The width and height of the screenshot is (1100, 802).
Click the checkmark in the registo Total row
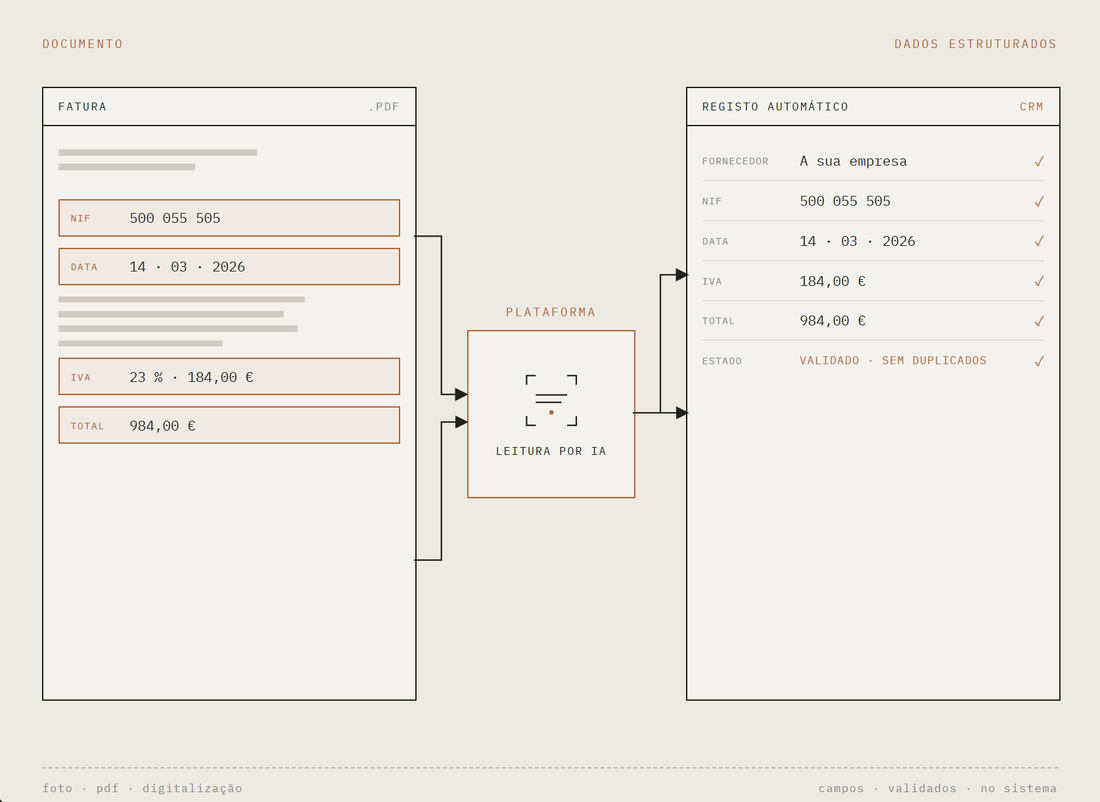tap(1039, 321)
